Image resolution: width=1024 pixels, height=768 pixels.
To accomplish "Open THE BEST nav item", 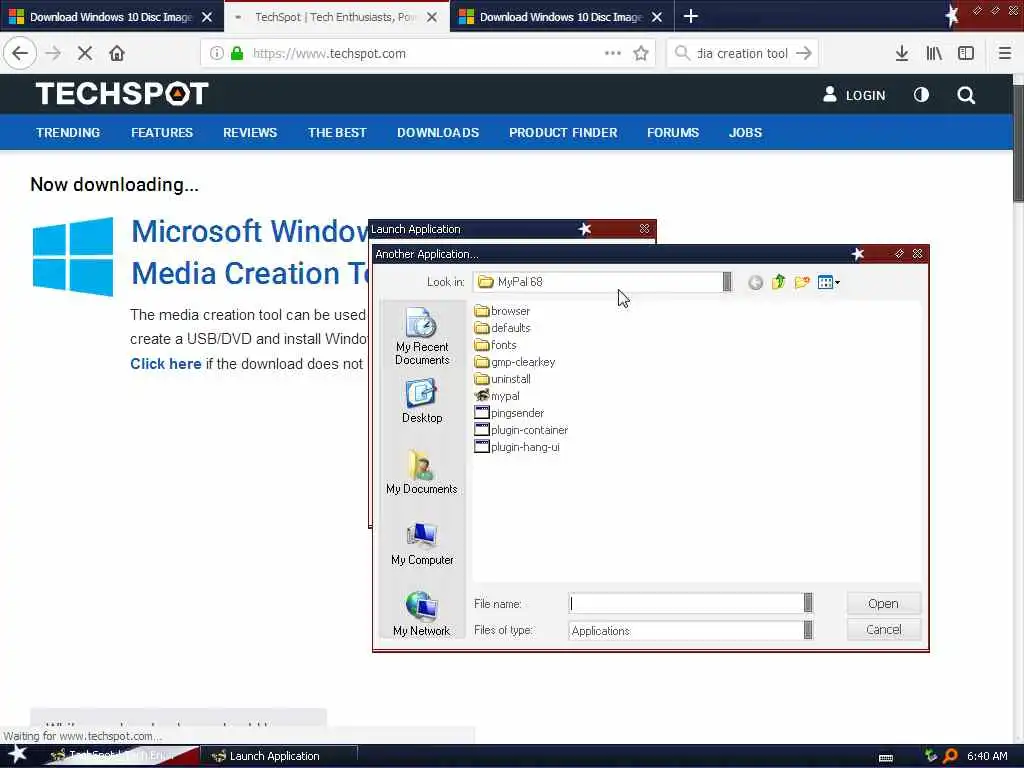I will [x=337, y=133].
